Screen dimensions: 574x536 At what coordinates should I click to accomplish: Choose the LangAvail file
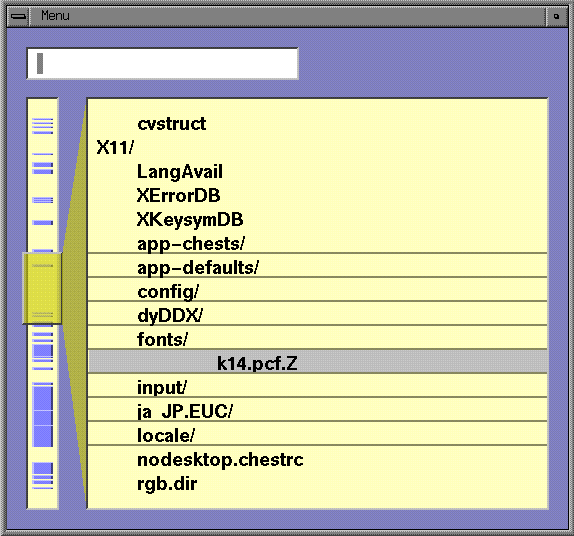click(x=179, y=172)
